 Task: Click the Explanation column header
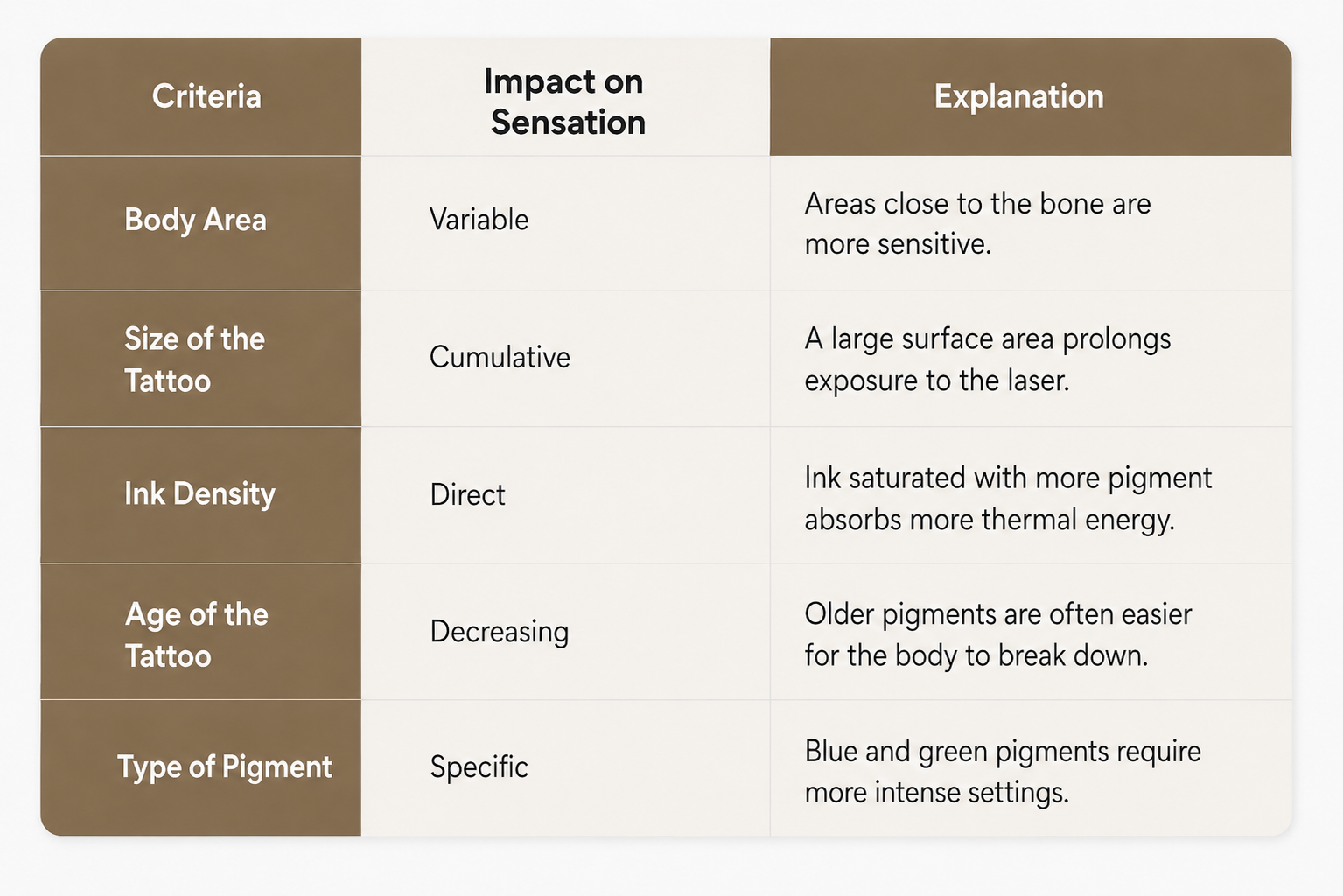click(x=1019, y=96)
